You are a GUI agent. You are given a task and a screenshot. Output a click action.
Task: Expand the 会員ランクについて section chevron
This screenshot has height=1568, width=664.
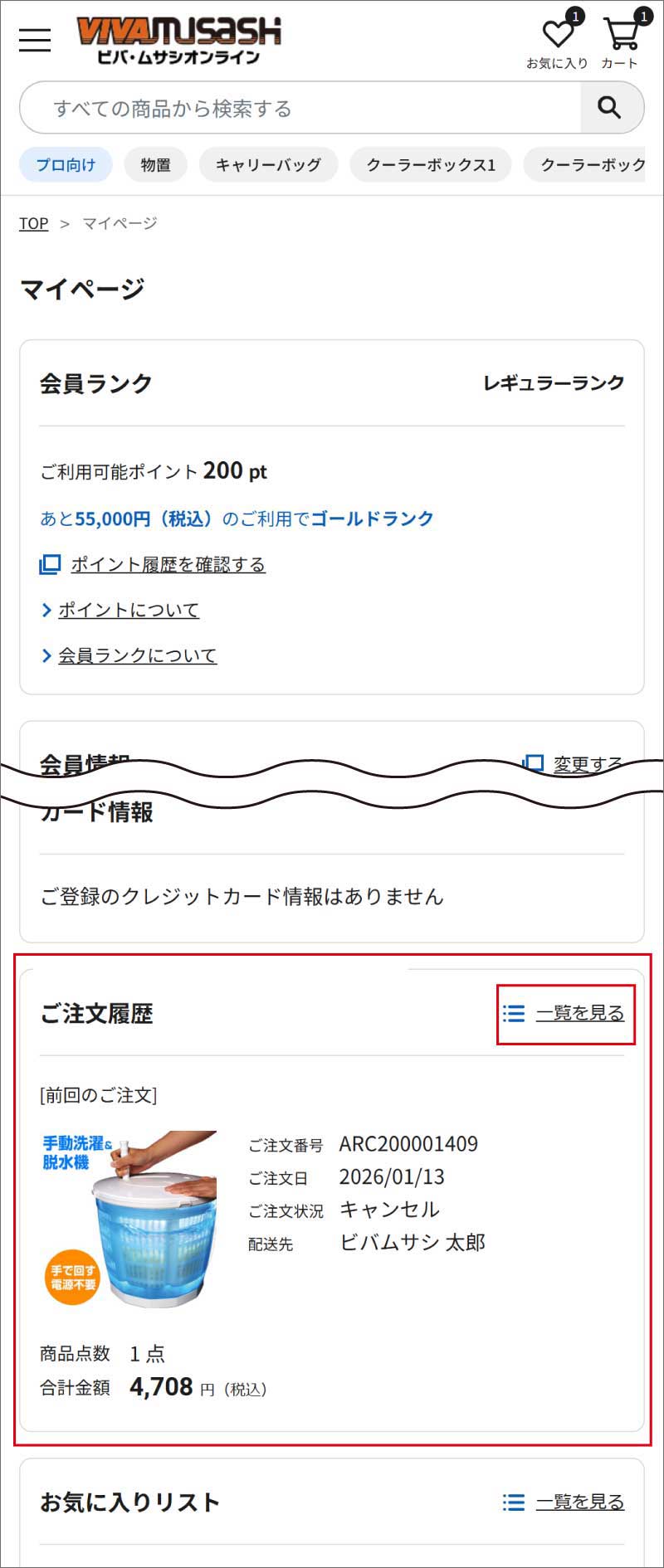point(46,655)
